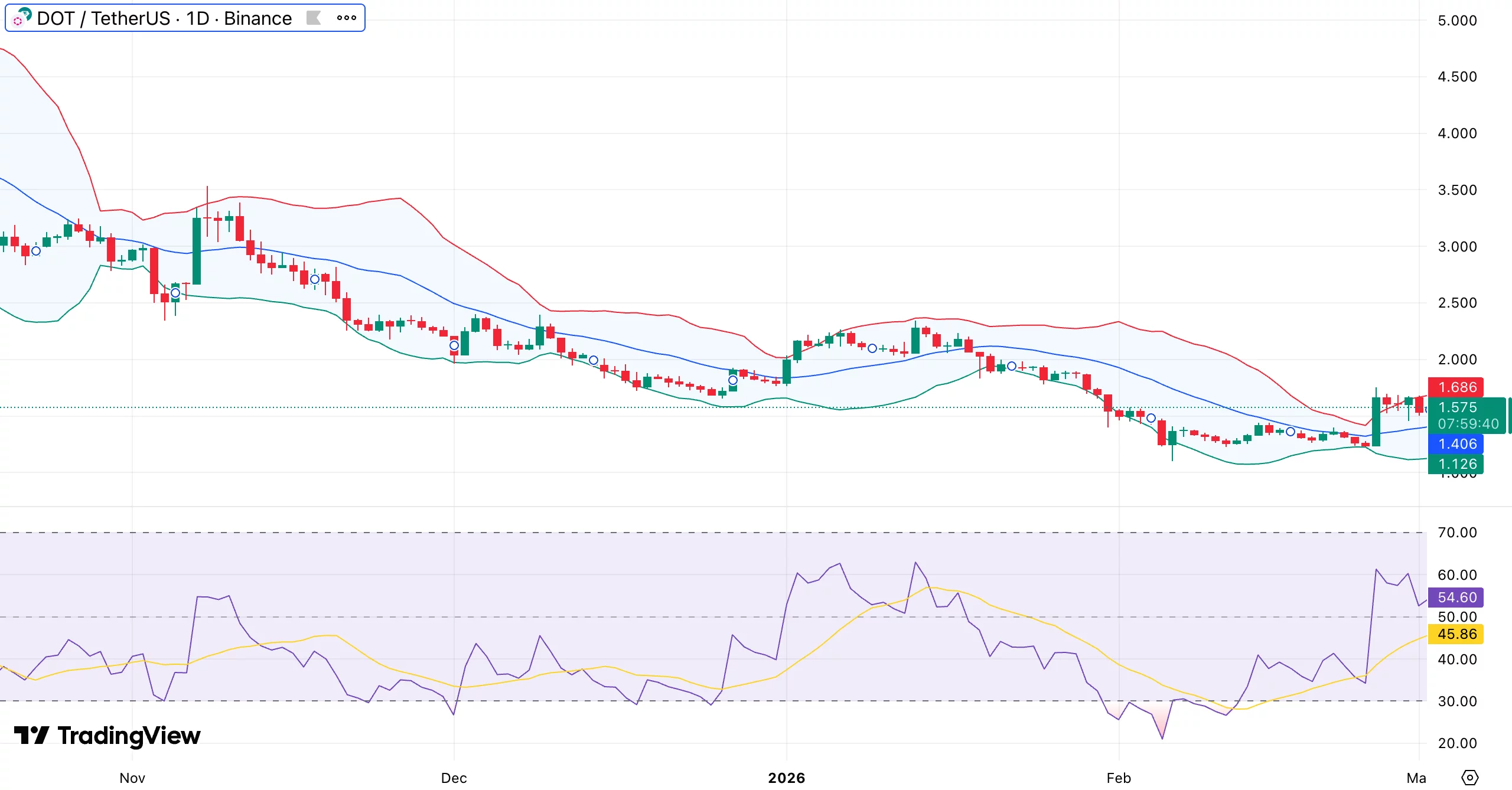Click the blue 1.406 band price label
The height and width of the screenshot is (790, 1512).
(x=1457, y=444)
